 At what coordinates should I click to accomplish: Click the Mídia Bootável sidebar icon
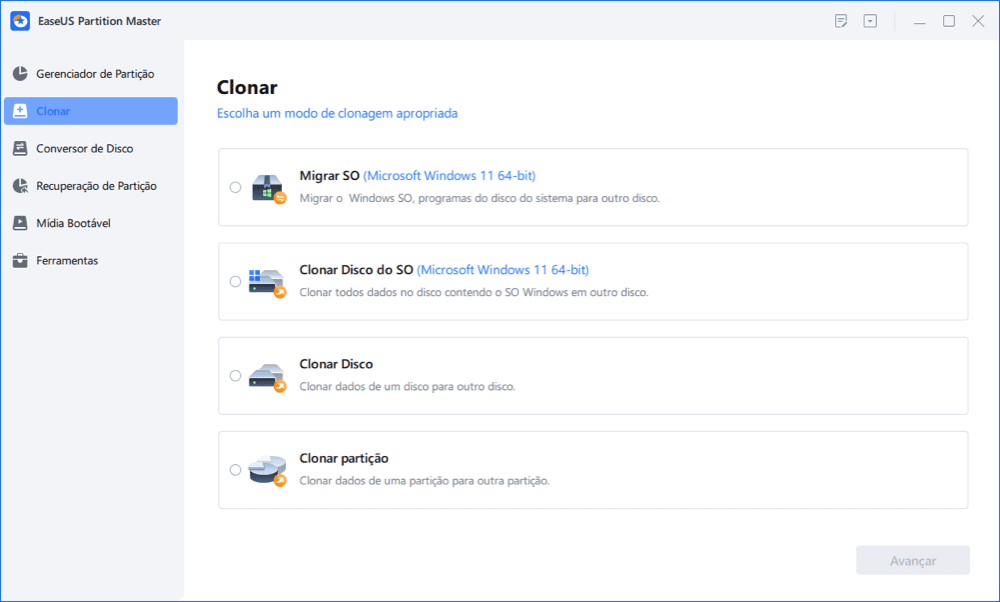[20, 223]
